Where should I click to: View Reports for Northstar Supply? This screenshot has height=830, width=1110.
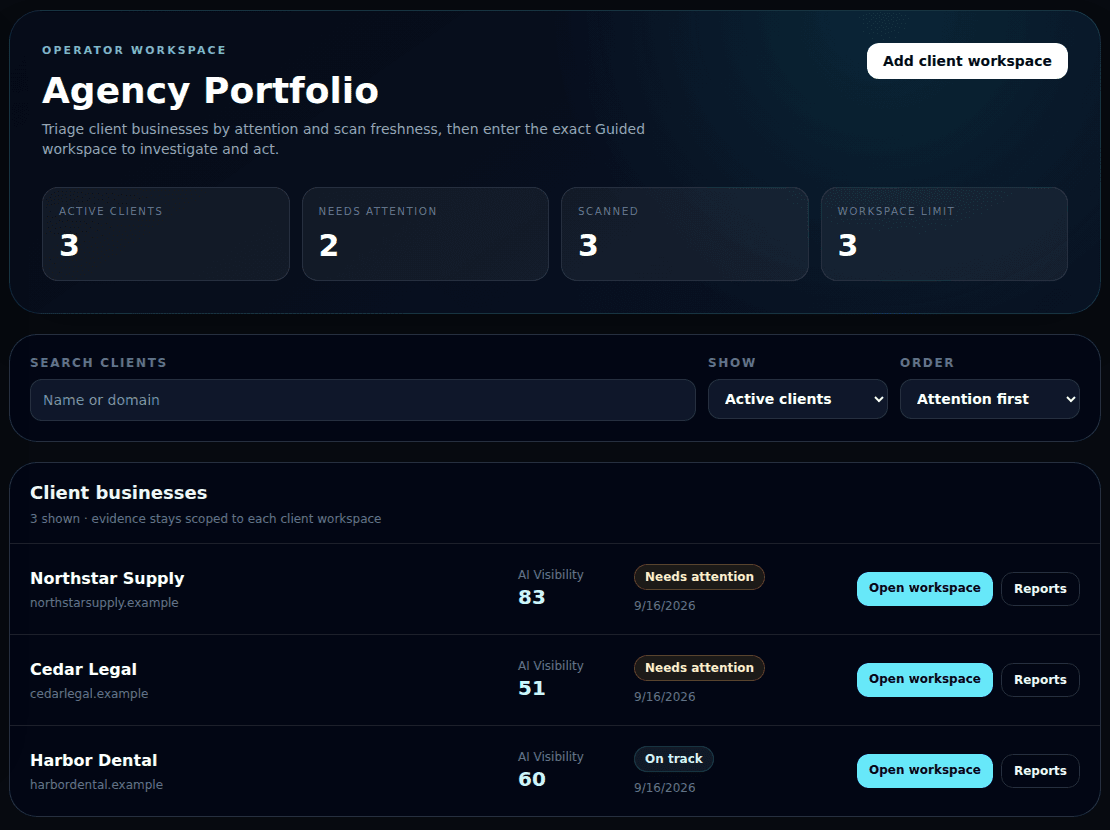(1040, 589)
